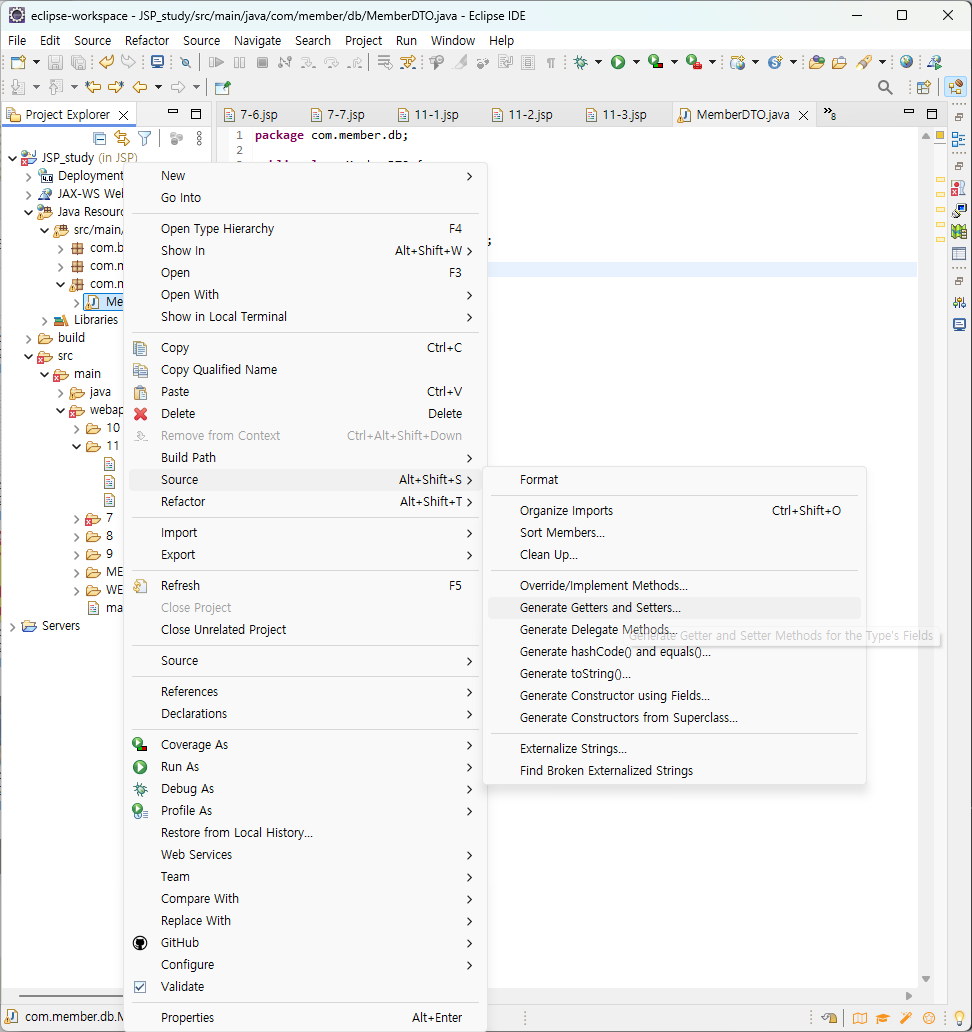Click the Run External Tools toolbox icon

[694, 63]
